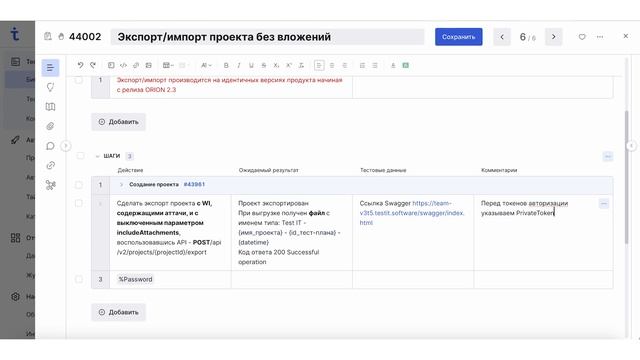
Task: Align text to the right
Action: [x=344, y=65]
